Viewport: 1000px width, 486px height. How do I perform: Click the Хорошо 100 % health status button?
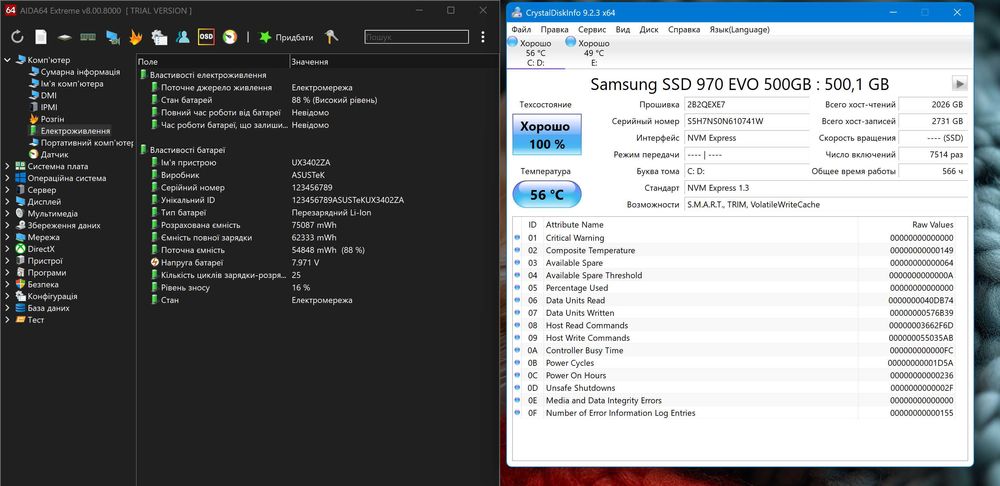pos(547,135)
